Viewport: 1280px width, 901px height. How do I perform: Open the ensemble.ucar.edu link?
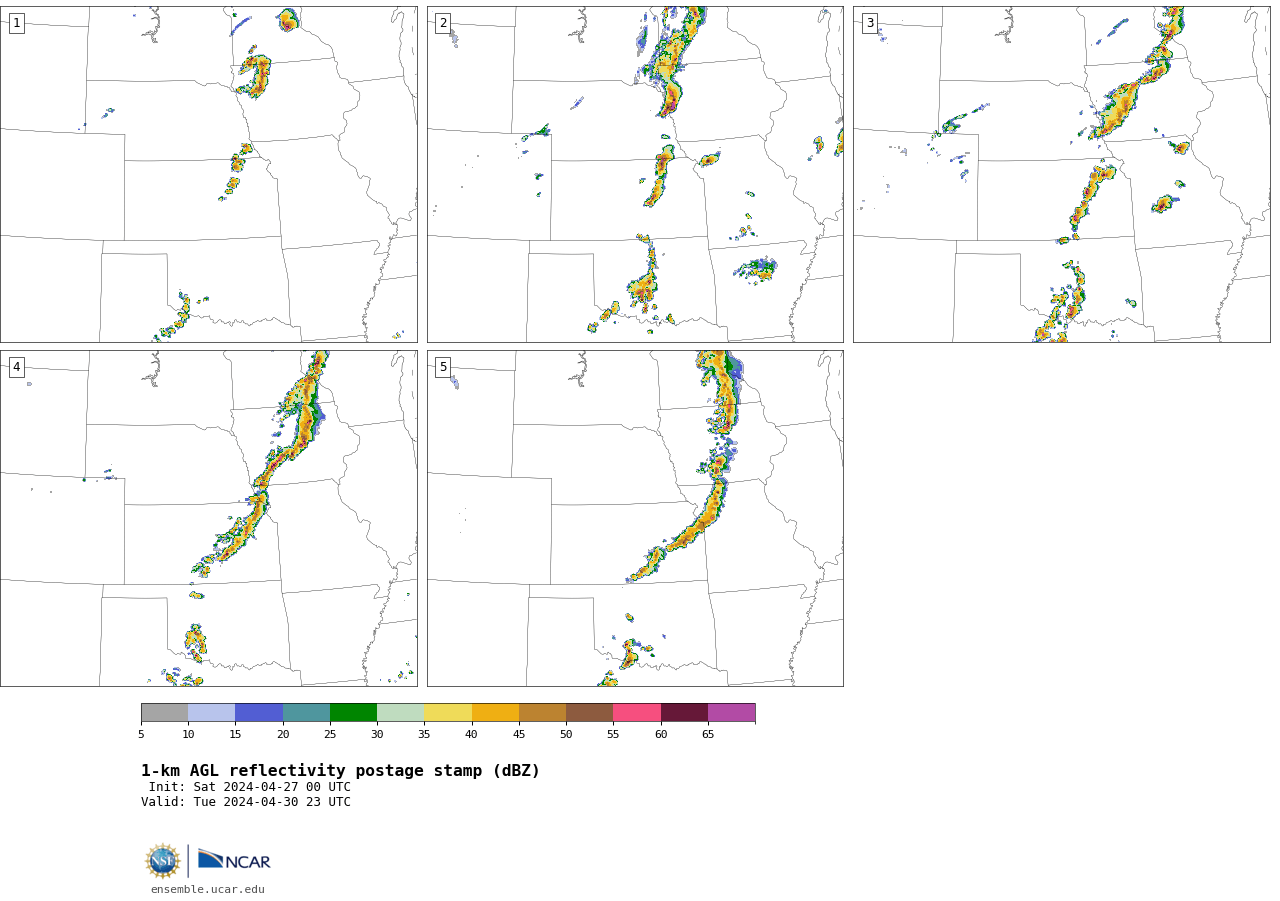[208, 890]
